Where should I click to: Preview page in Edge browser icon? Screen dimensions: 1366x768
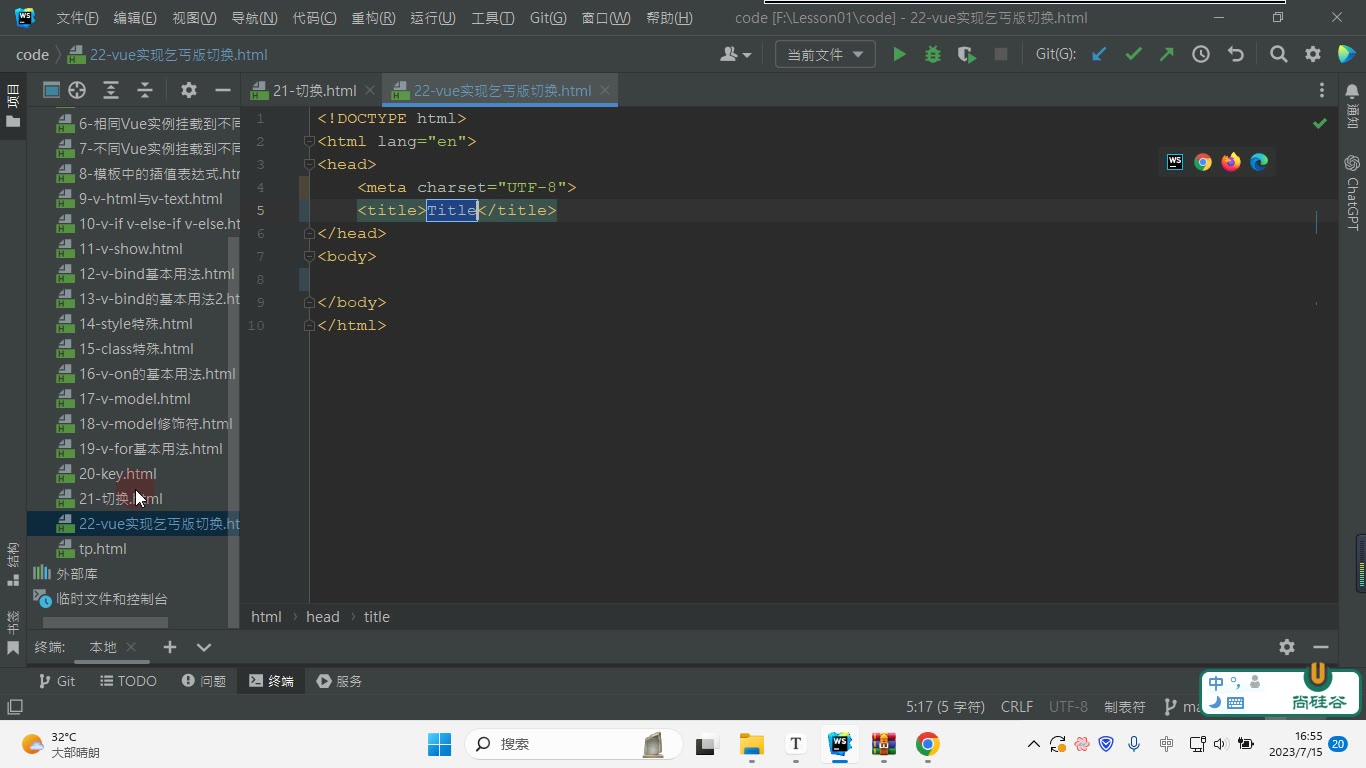tap(1259, 162)
